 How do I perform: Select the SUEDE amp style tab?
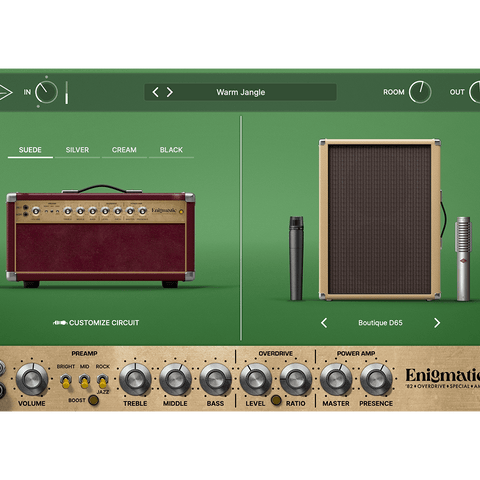pyautogui.click(x=30, y=150)
